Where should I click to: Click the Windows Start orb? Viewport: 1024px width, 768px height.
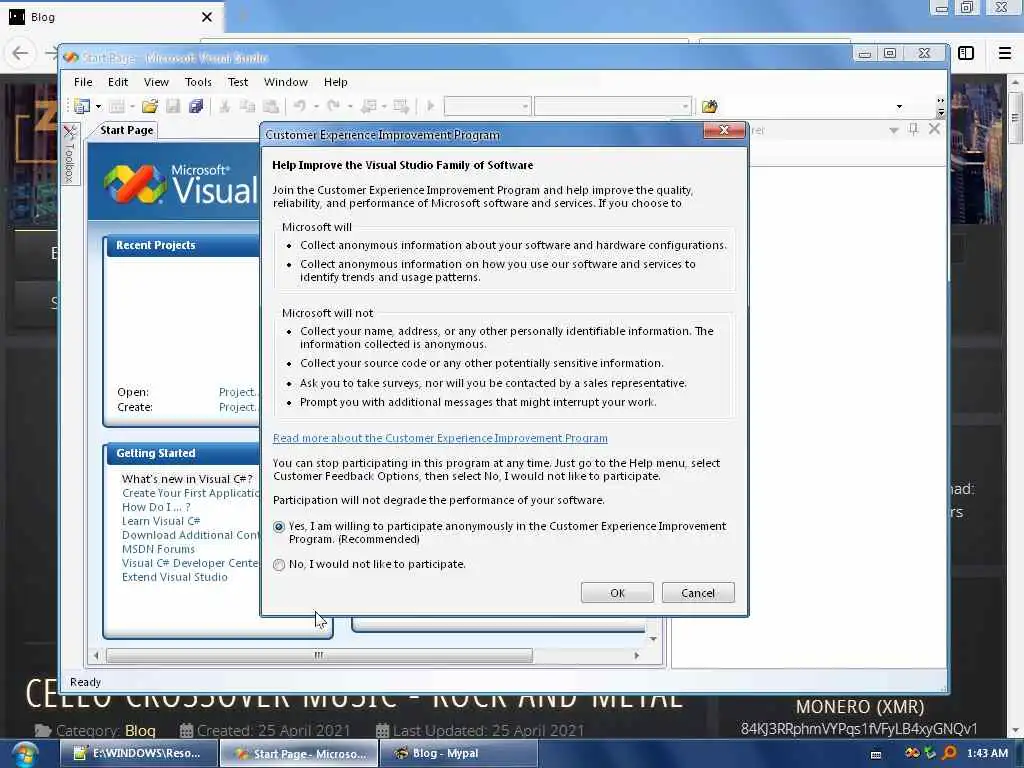pos(25,754)
